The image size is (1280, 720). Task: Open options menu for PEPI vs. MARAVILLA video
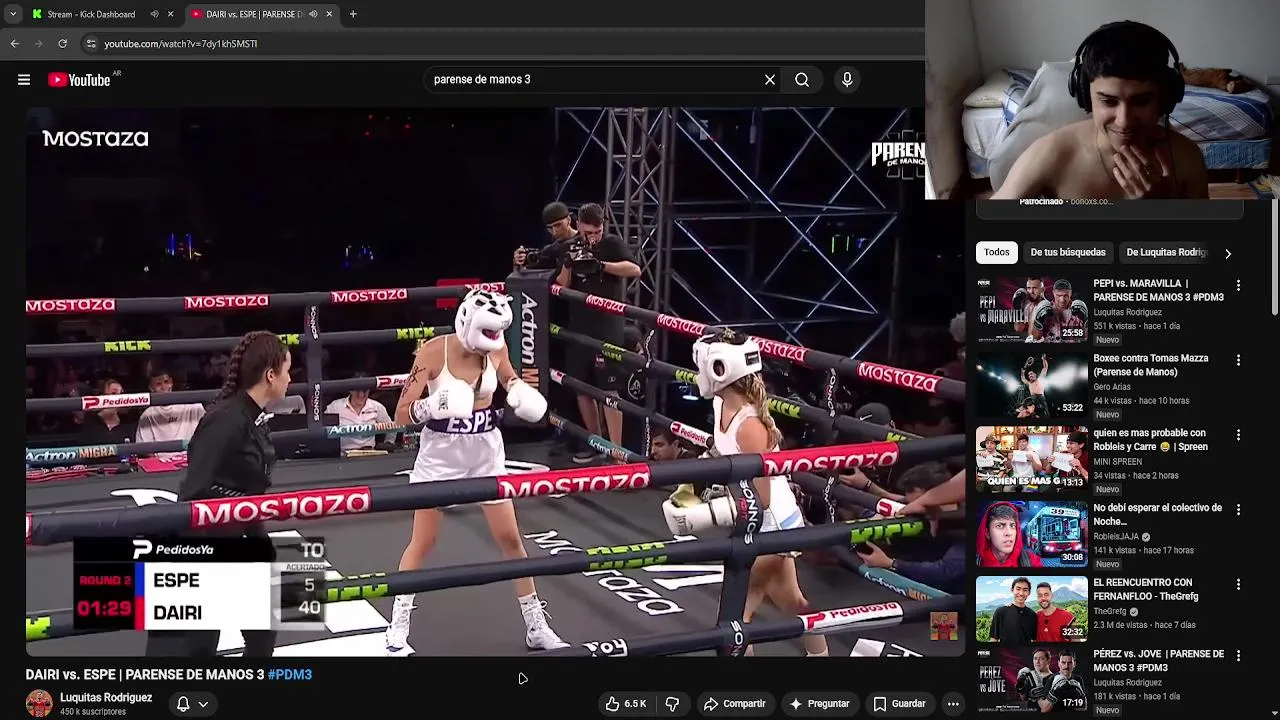(1238, 286)
